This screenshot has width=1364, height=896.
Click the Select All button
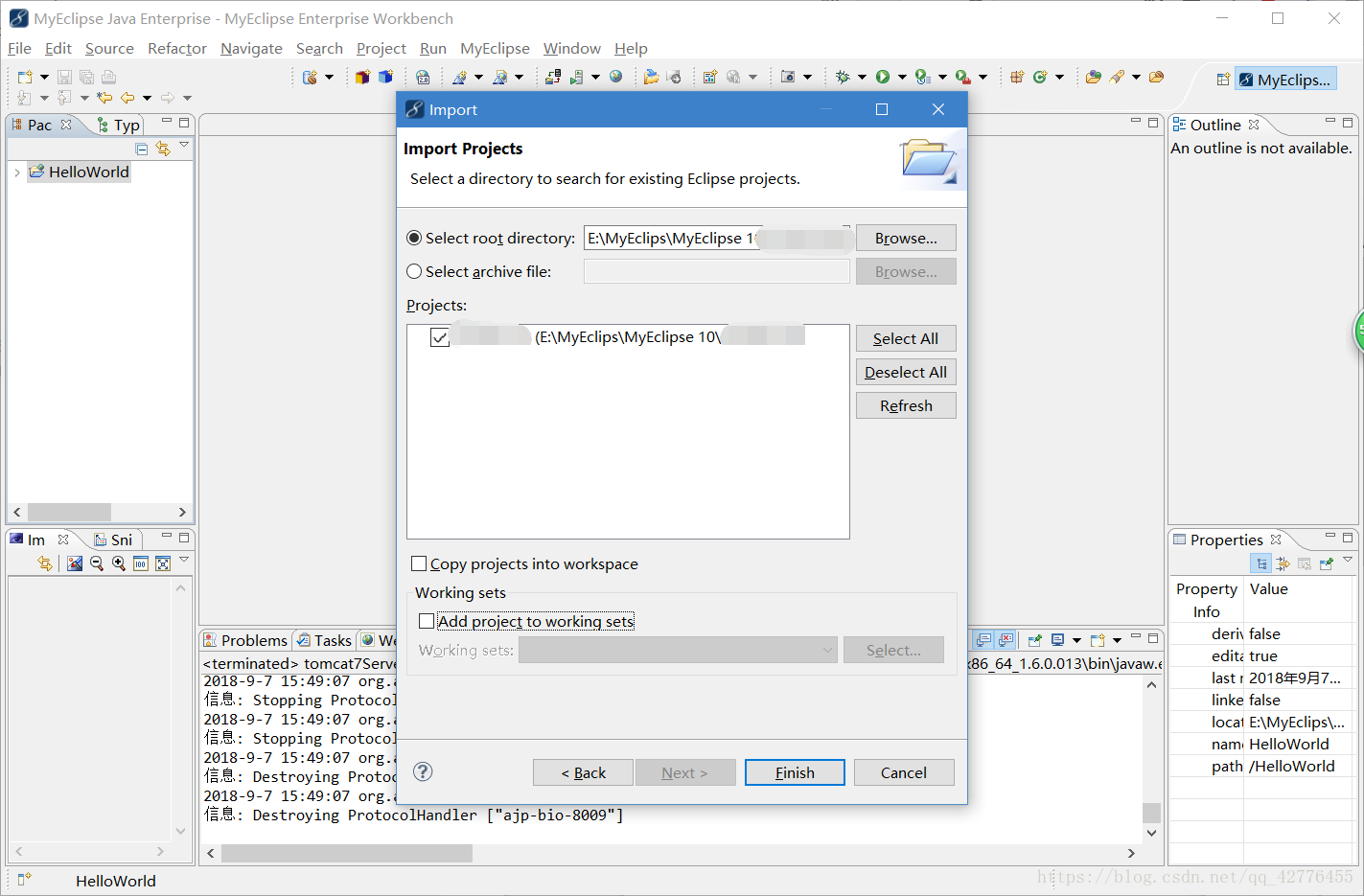(906, 338)
